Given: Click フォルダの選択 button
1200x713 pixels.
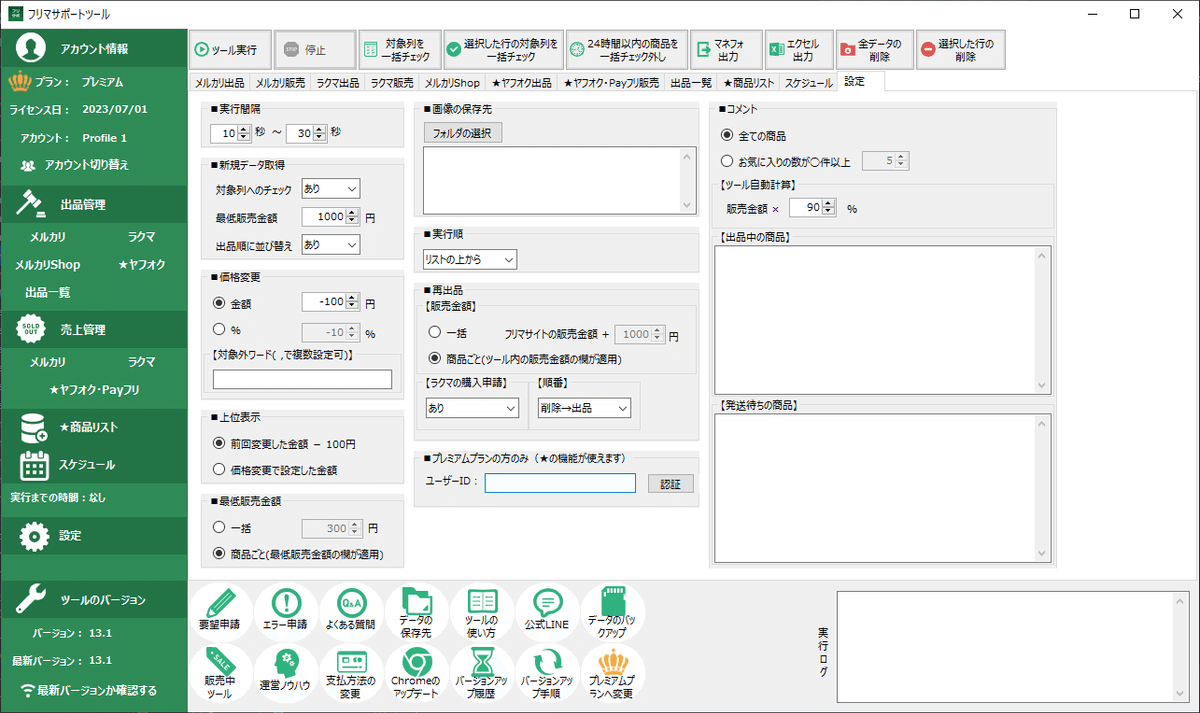Looking at the screenshot, I should pyautogui.click(x=462, y=133).
